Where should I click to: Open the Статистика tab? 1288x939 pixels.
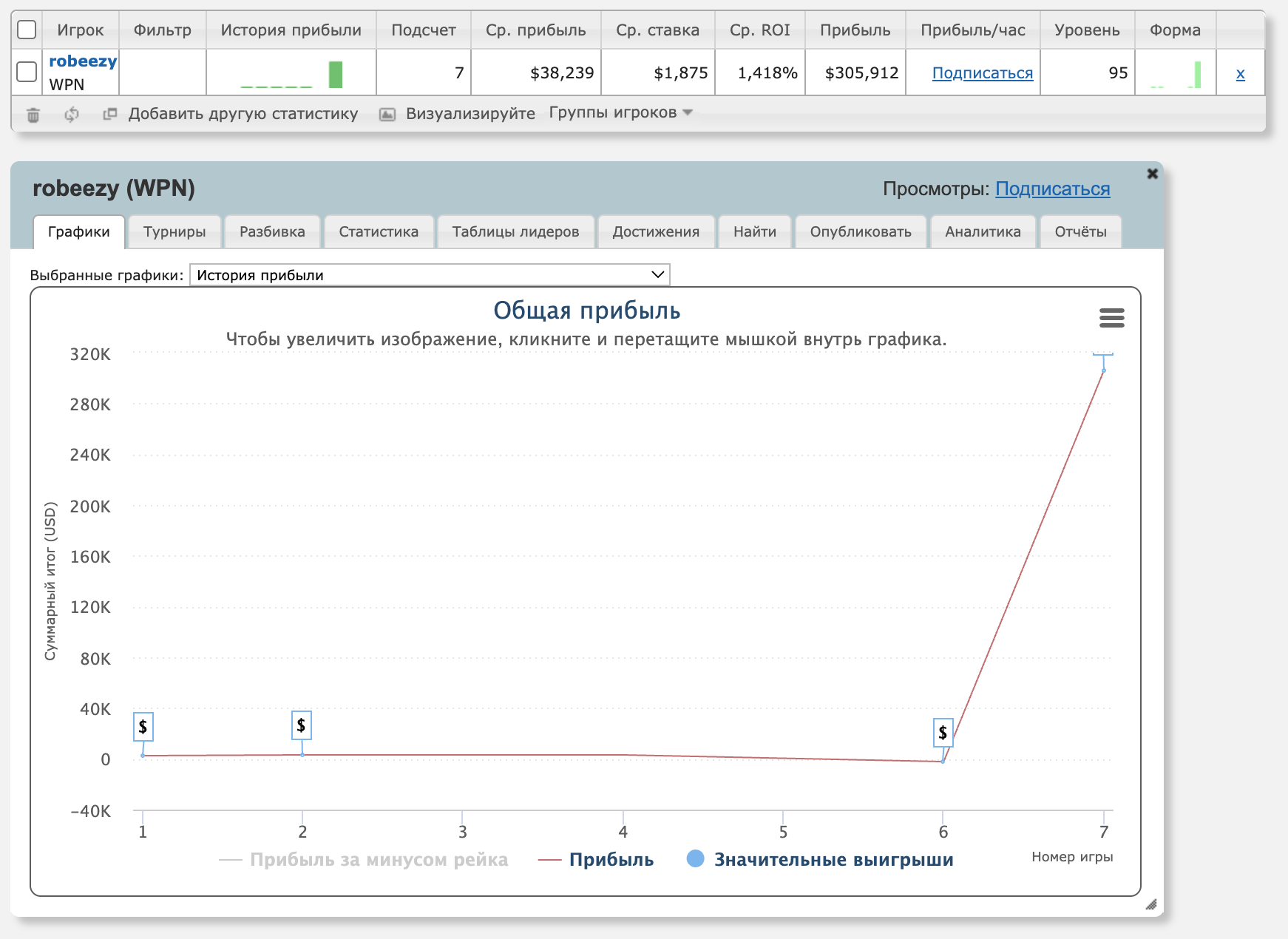coord(379,231)
